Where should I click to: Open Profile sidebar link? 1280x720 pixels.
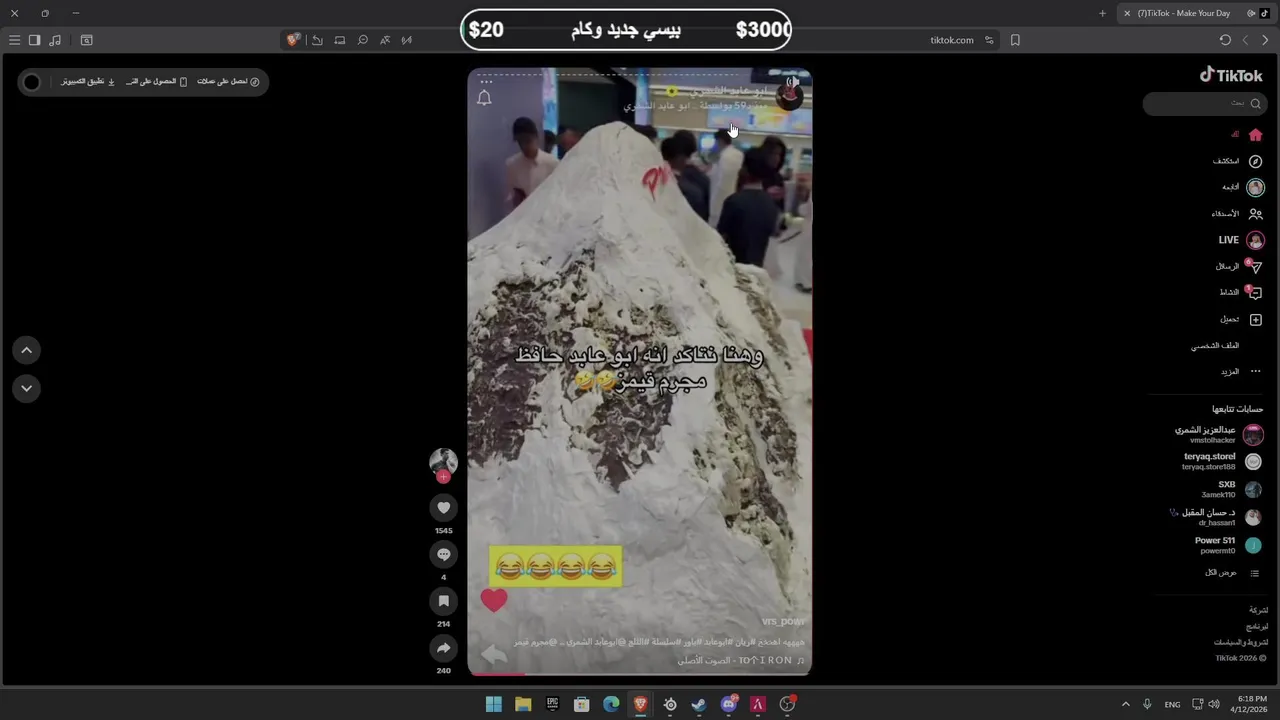click(x=1215, y=345)
